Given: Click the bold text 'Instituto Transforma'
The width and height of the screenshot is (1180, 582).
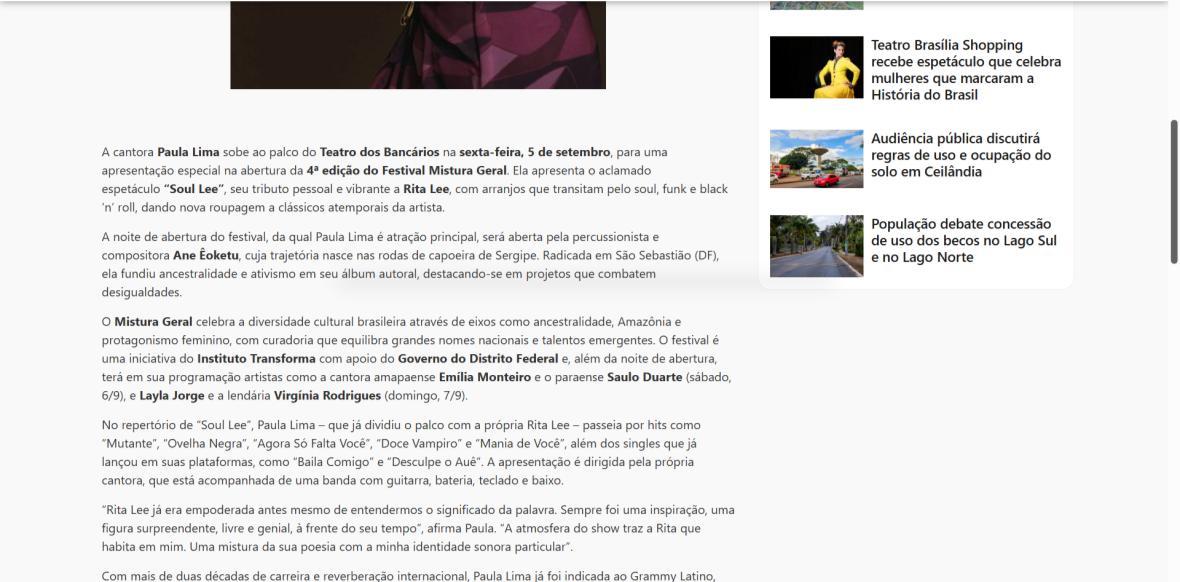Looking at the screenshot, I should coord(257,358).
